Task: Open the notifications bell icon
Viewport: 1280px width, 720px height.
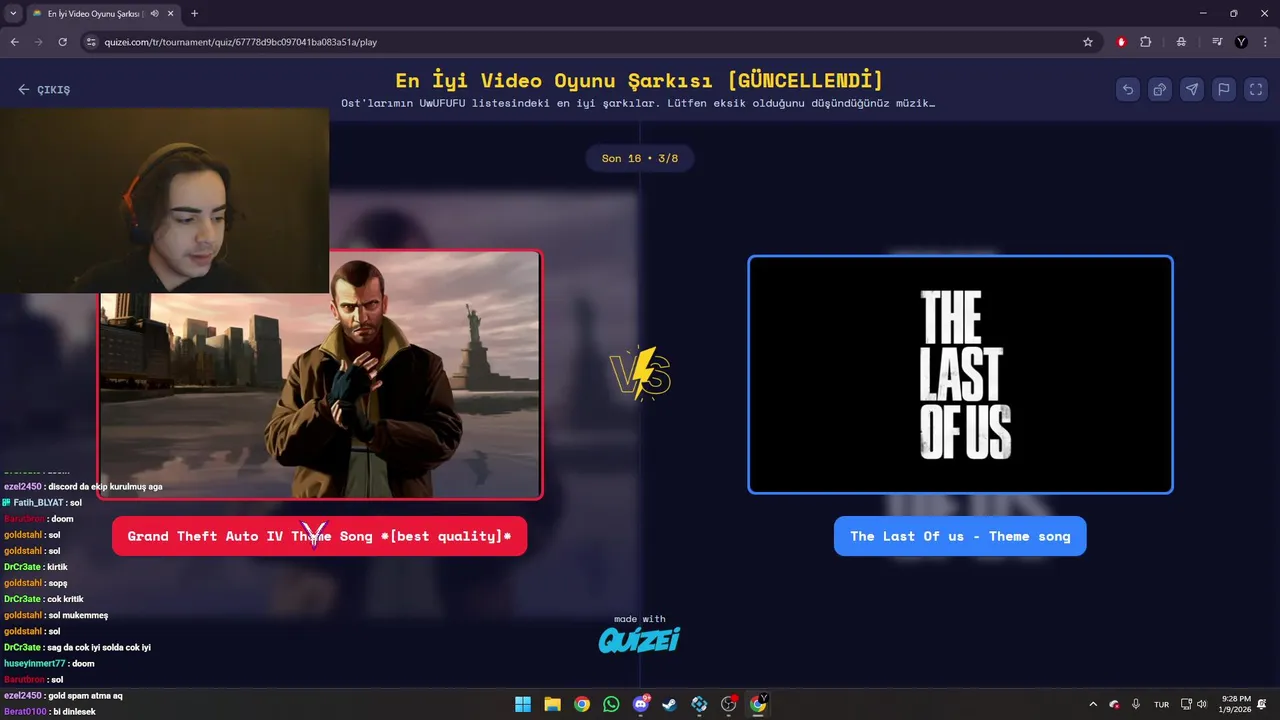Action: [1263, 704]
